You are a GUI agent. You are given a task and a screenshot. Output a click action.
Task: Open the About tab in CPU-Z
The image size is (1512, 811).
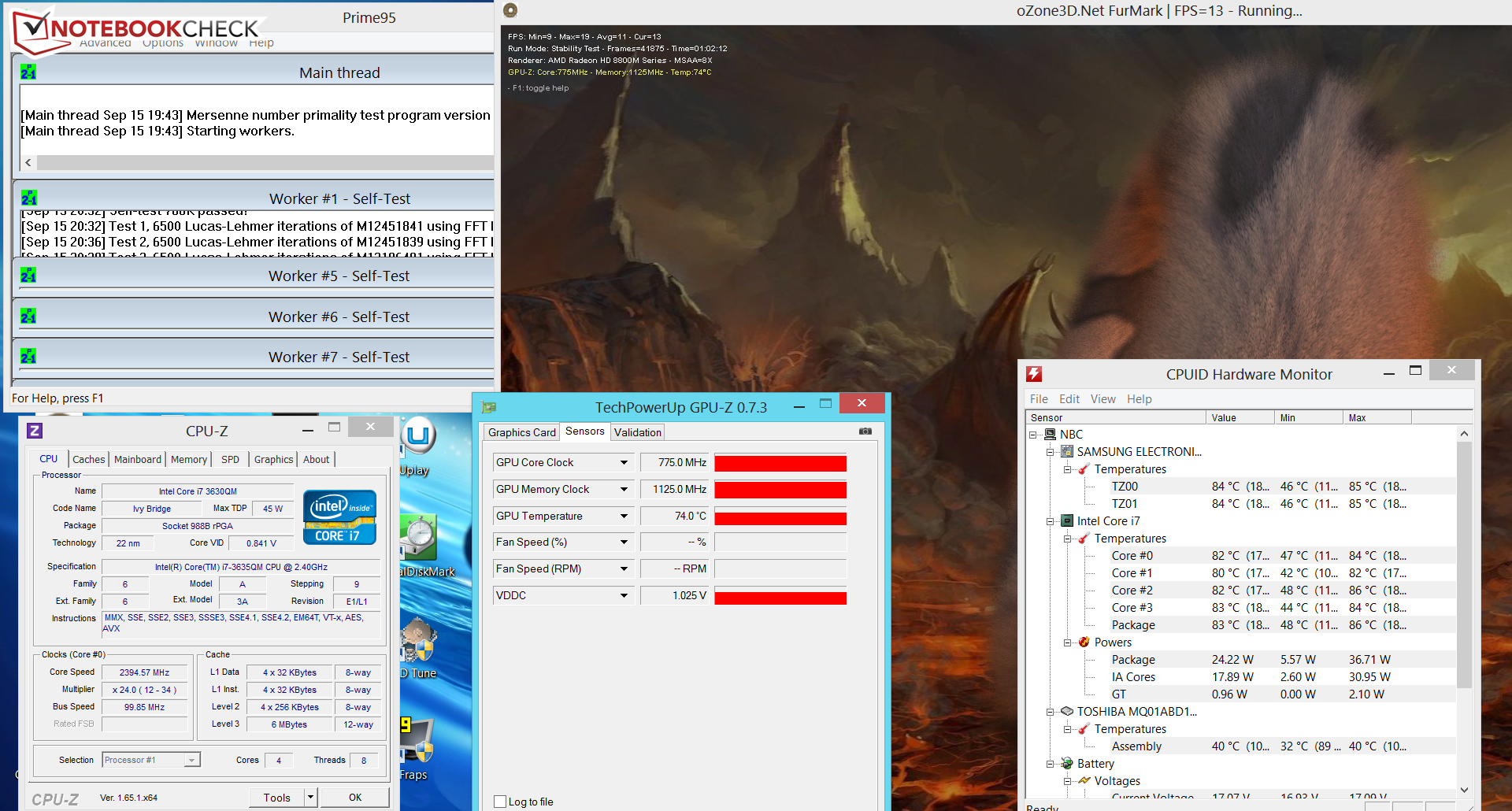click(317, 459)
